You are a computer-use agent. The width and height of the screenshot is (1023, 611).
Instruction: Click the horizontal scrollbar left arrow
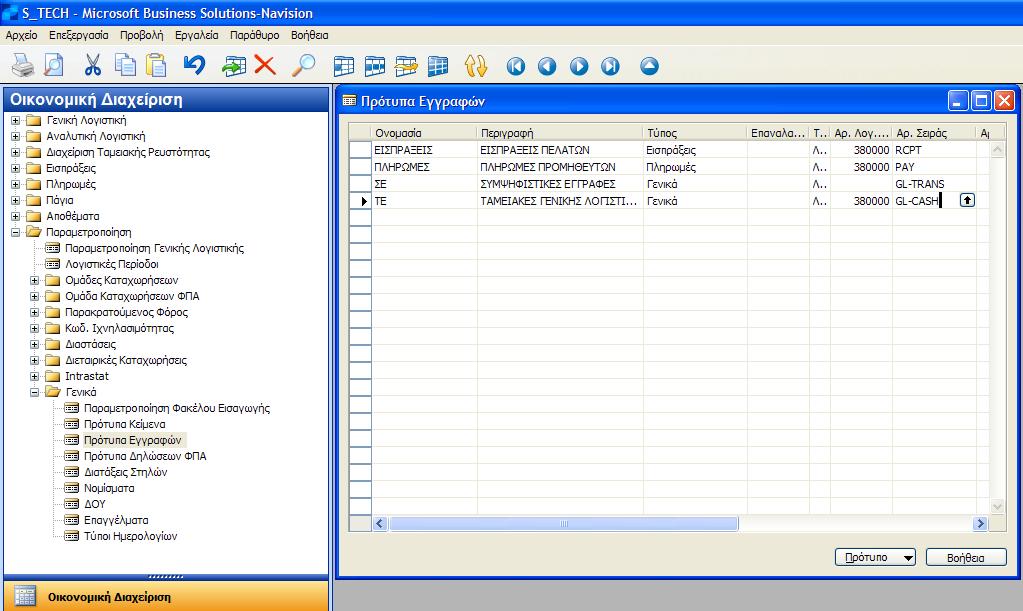[x=380, y=524]
